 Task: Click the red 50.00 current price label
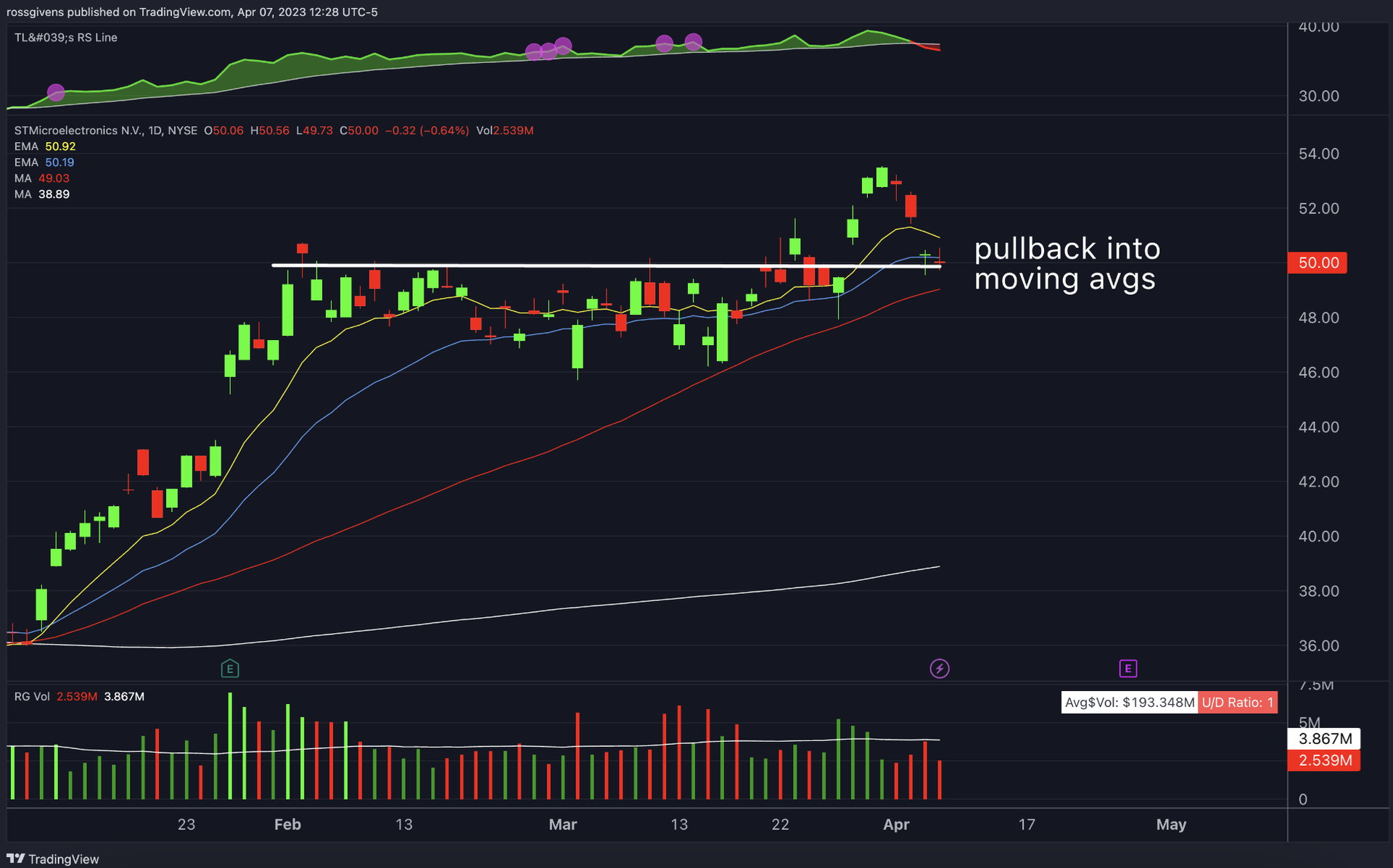(1317, 263)
